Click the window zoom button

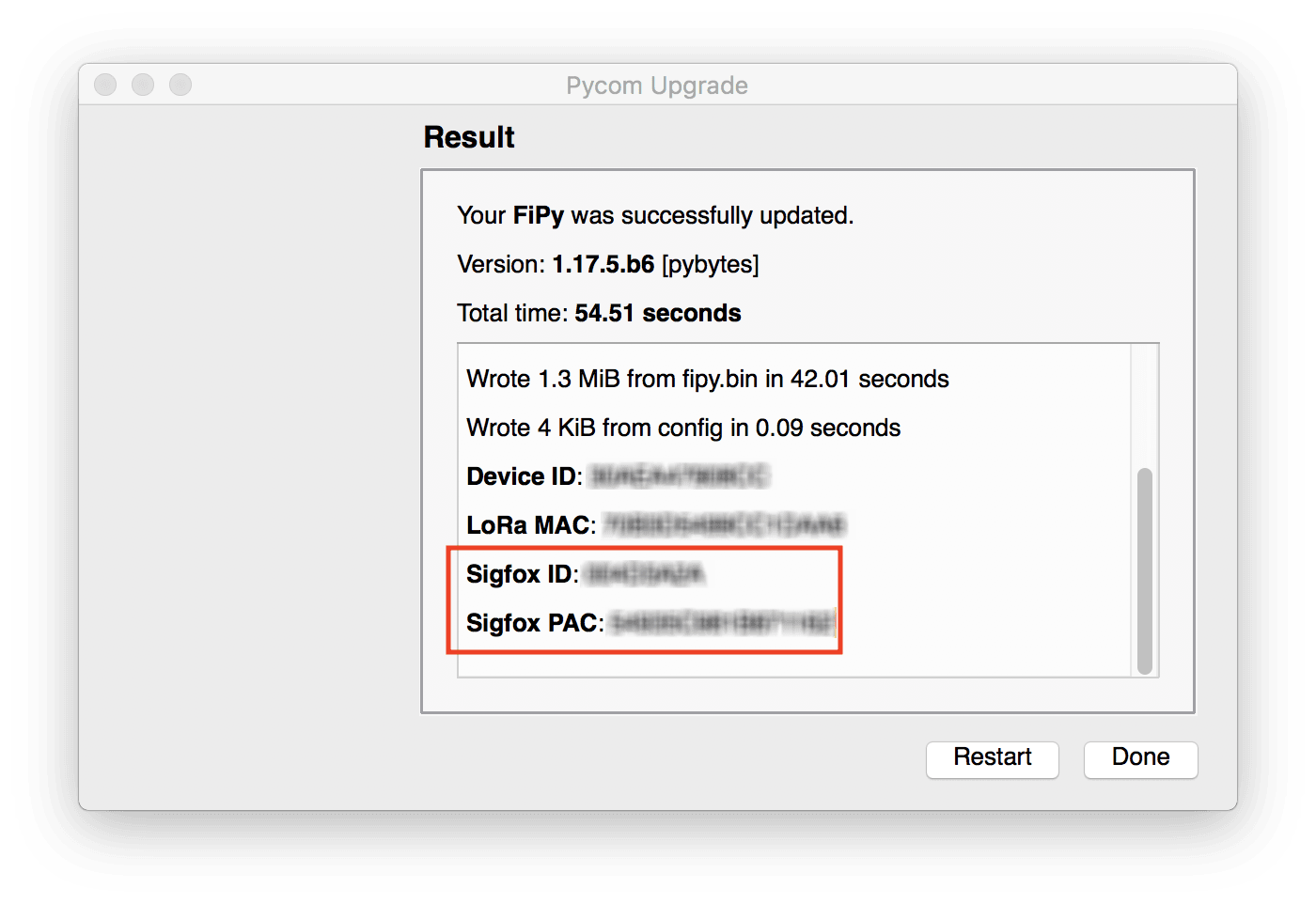pos(180,85)
